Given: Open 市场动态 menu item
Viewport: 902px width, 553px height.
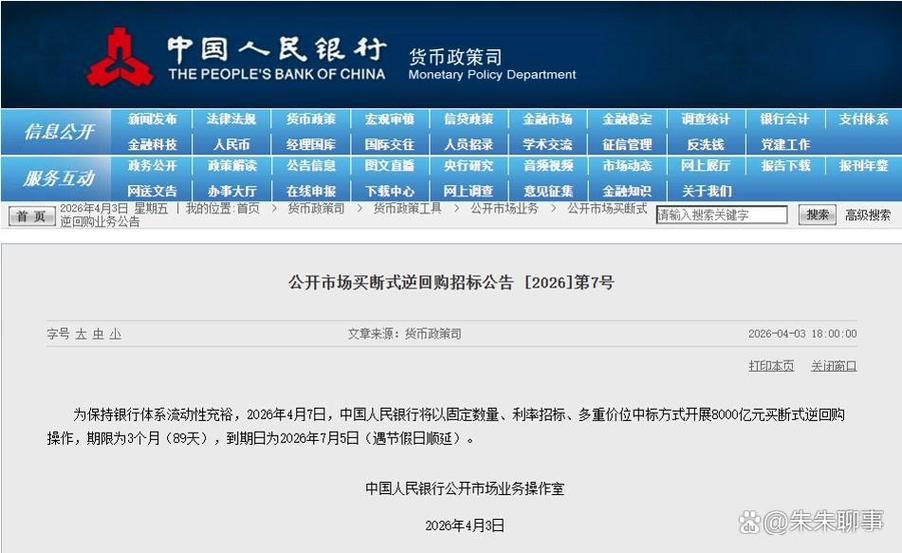Looking at the screenshot, I should 627,166.
